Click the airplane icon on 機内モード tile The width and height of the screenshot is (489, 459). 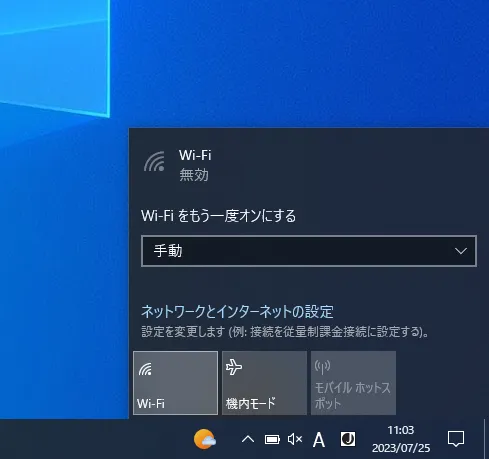234,367
